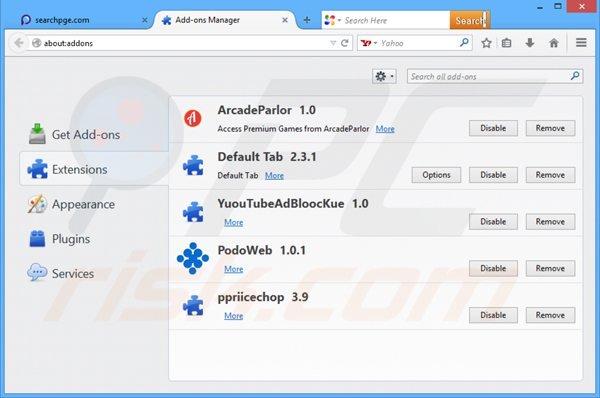This screenshot has height=398, width=600.
Task: Click the Default Tab puzzle icon
Action: 193,165
